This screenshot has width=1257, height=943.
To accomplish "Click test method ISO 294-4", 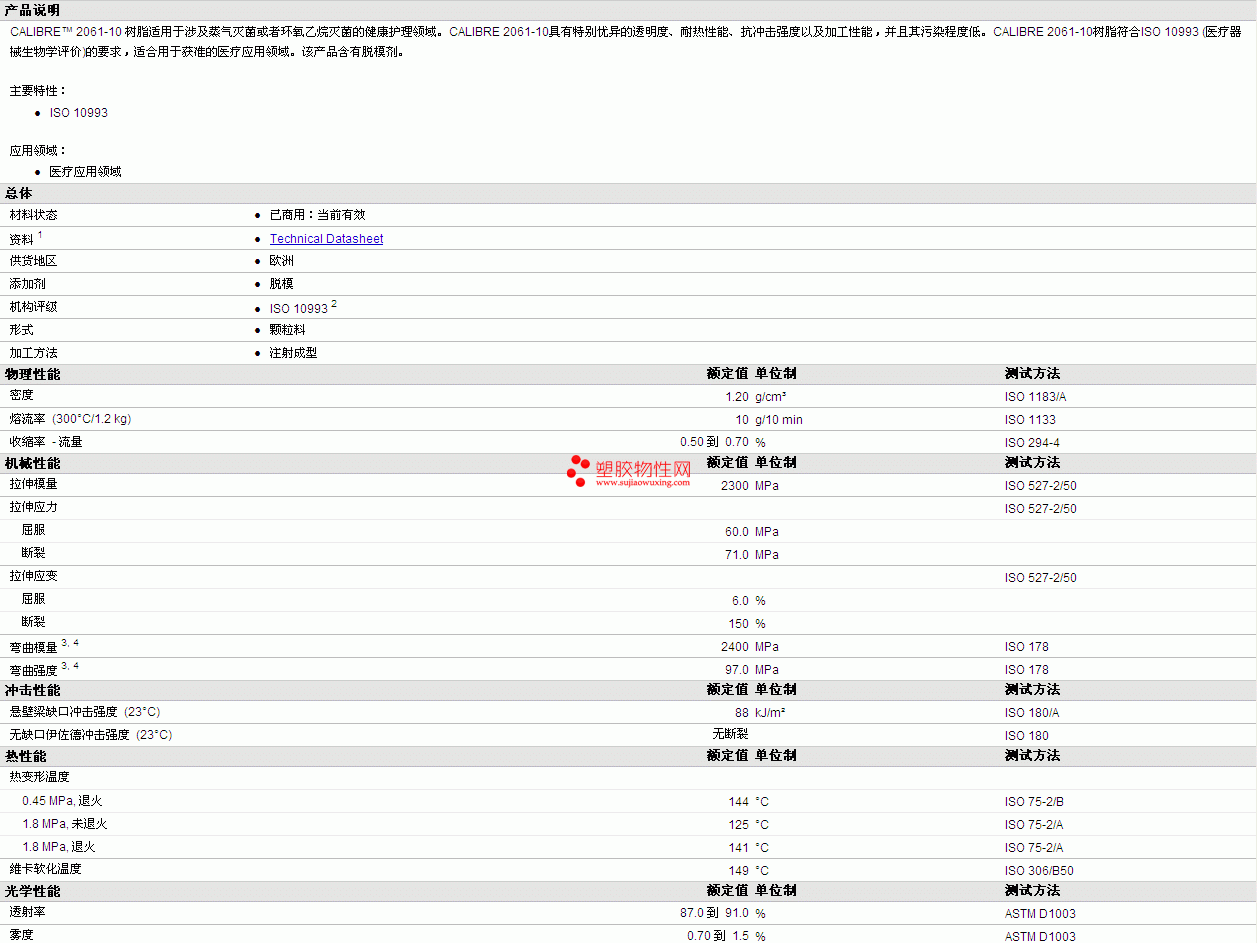I will [x=1032, y=443].
